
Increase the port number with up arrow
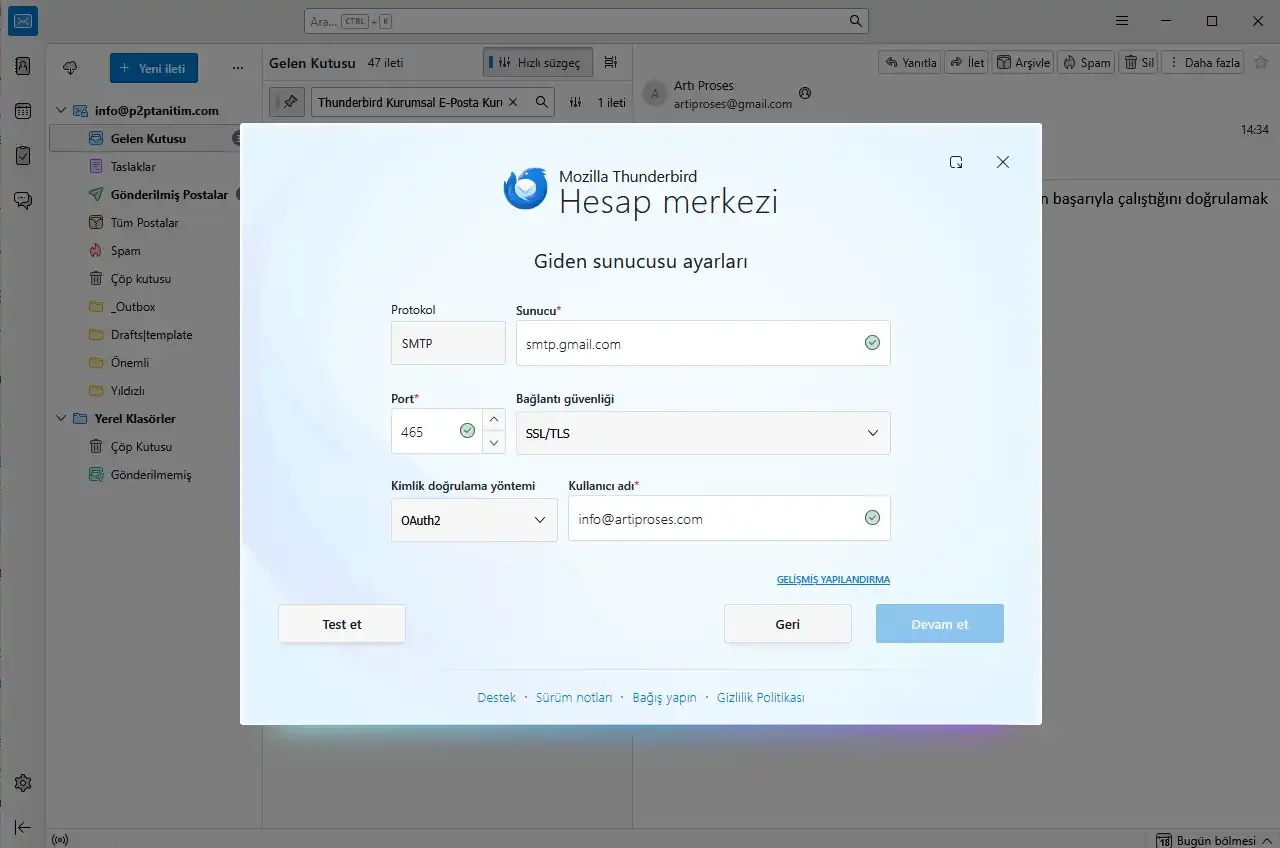point(494,420)
